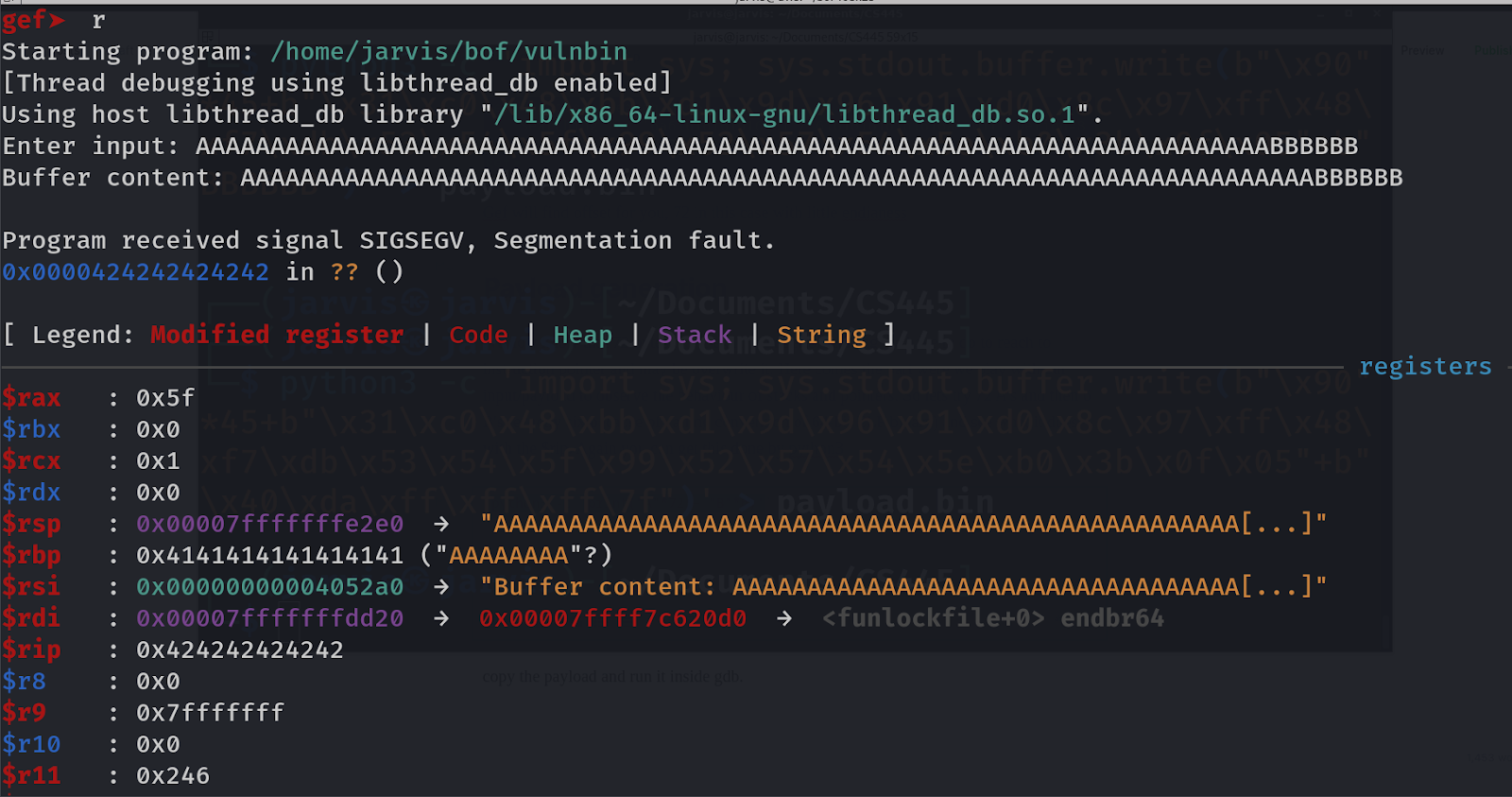The width and height of the screenshot is (1512, 797).
Task: Click the arrow before funlockfile+0
Action: [x=784, y=618]
